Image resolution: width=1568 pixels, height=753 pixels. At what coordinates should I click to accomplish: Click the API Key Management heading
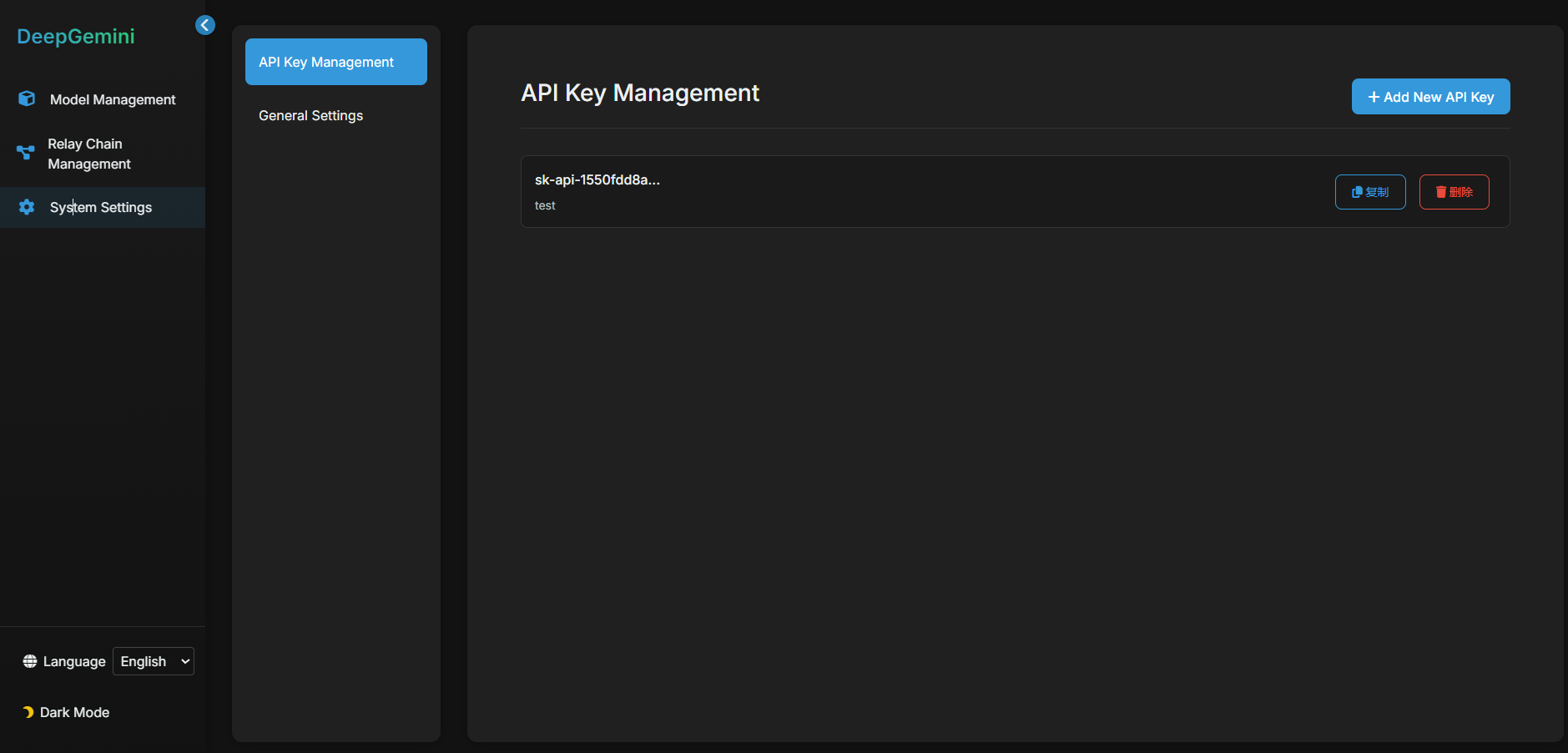click(x=640, y=93)
